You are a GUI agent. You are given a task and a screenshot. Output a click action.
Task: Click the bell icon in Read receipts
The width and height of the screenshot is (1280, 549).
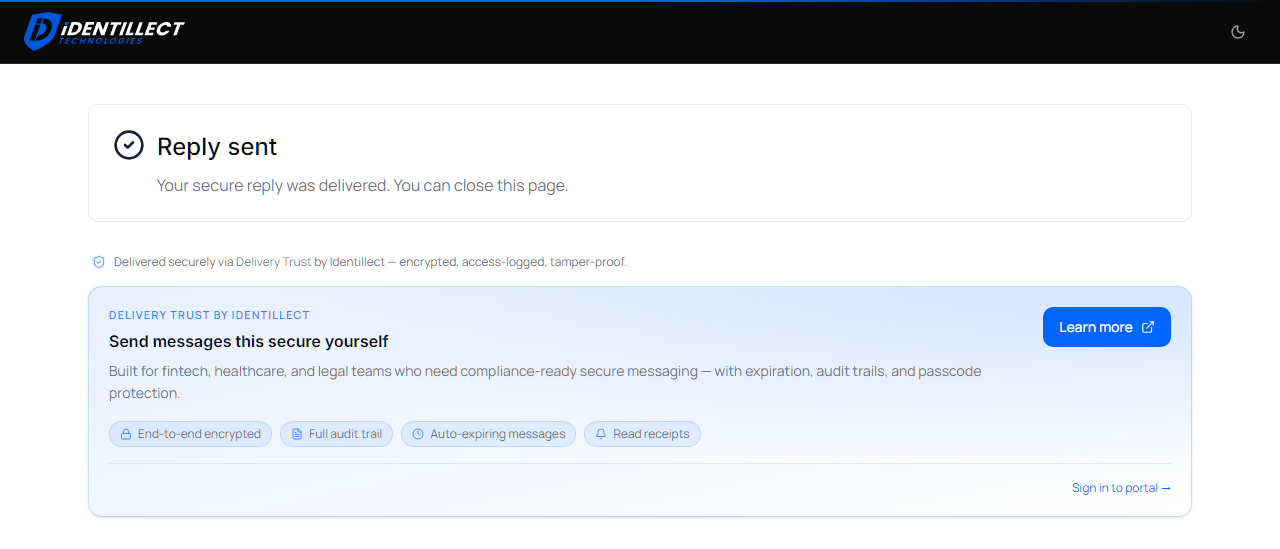(x=601, y=434)
